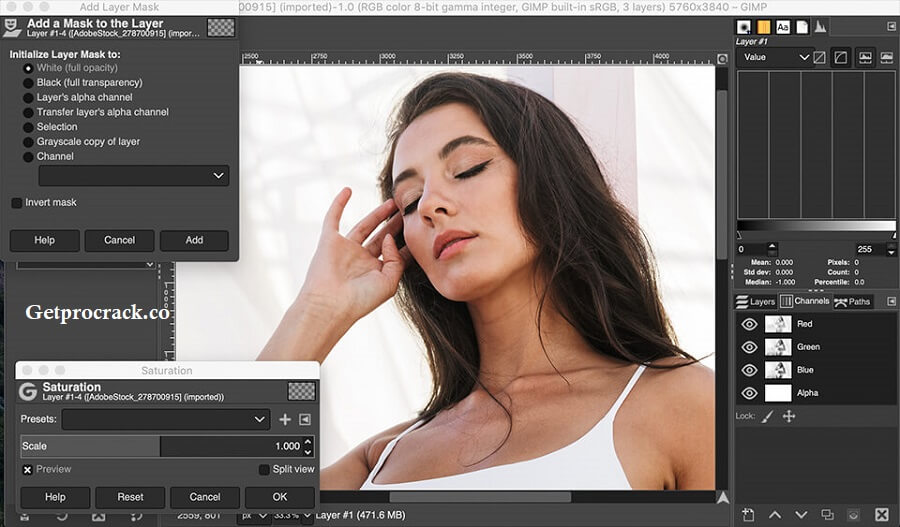This screenshot has height=527, width=900.
Task: Click the navigate image icon at canvas corner
Action: (723, 498)
